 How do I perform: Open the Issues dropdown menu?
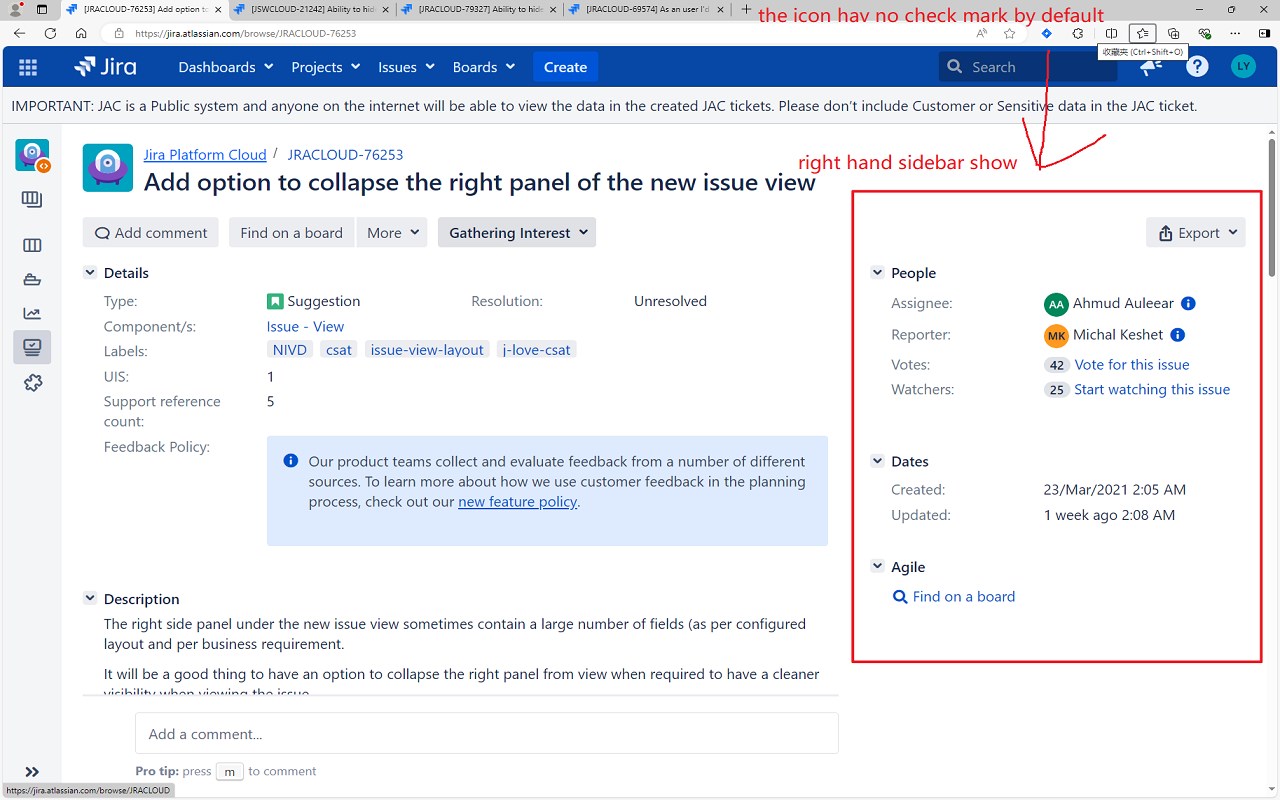click(406, 67)
